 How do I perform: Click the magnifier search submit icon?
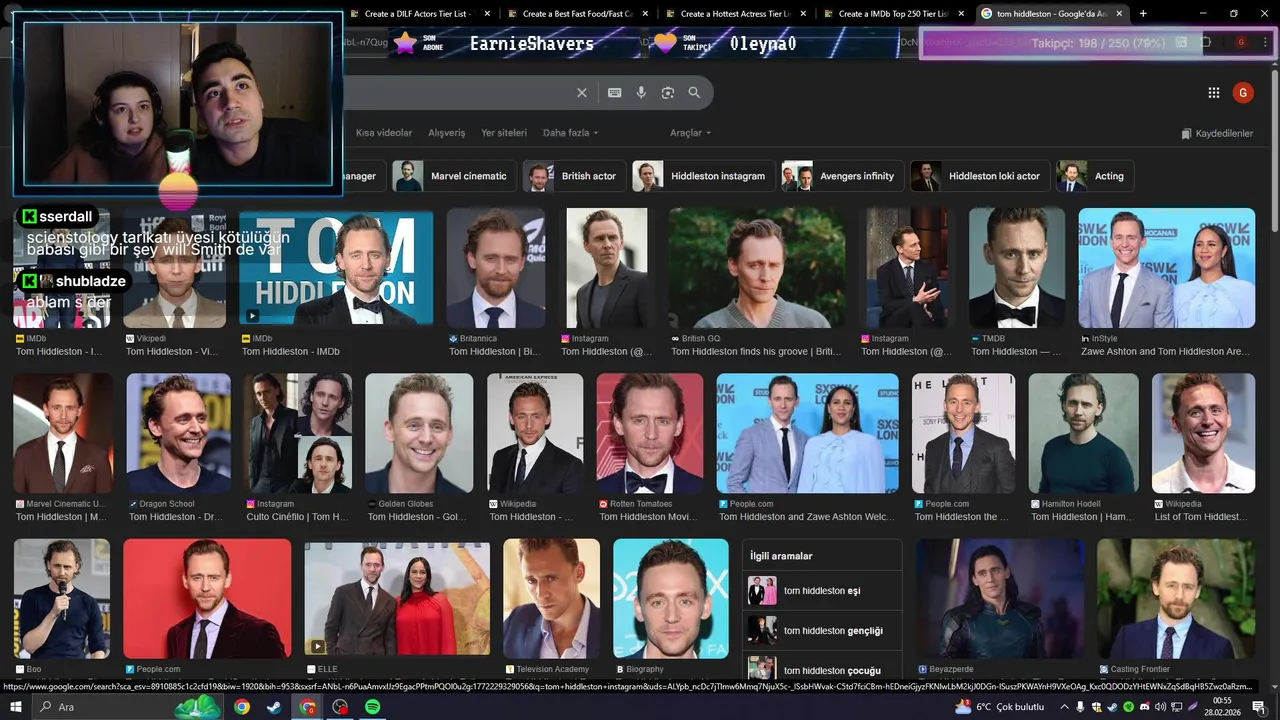[x=694, y=92]
